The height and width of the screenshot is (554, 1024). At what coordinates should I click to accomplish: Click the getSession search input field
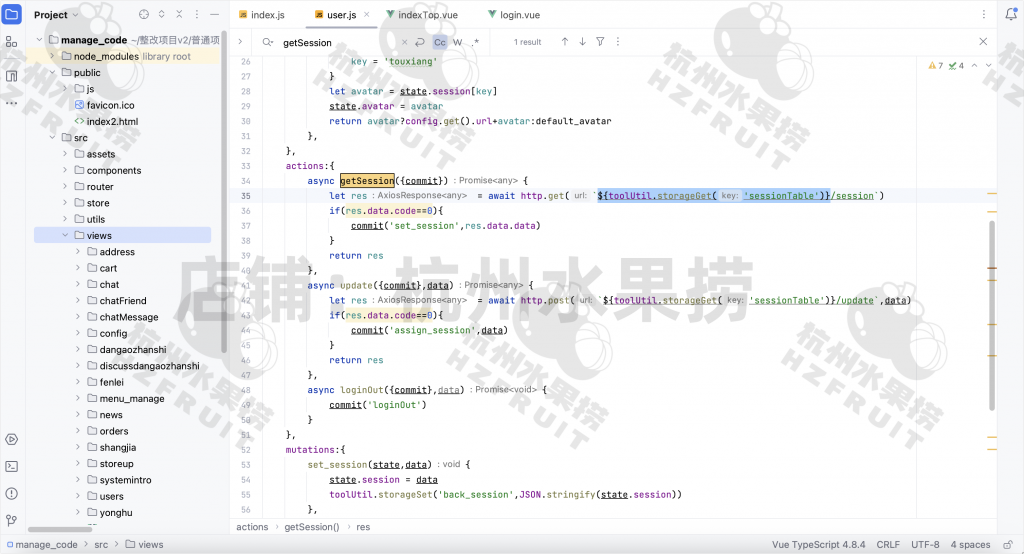(x=340, y=43)
